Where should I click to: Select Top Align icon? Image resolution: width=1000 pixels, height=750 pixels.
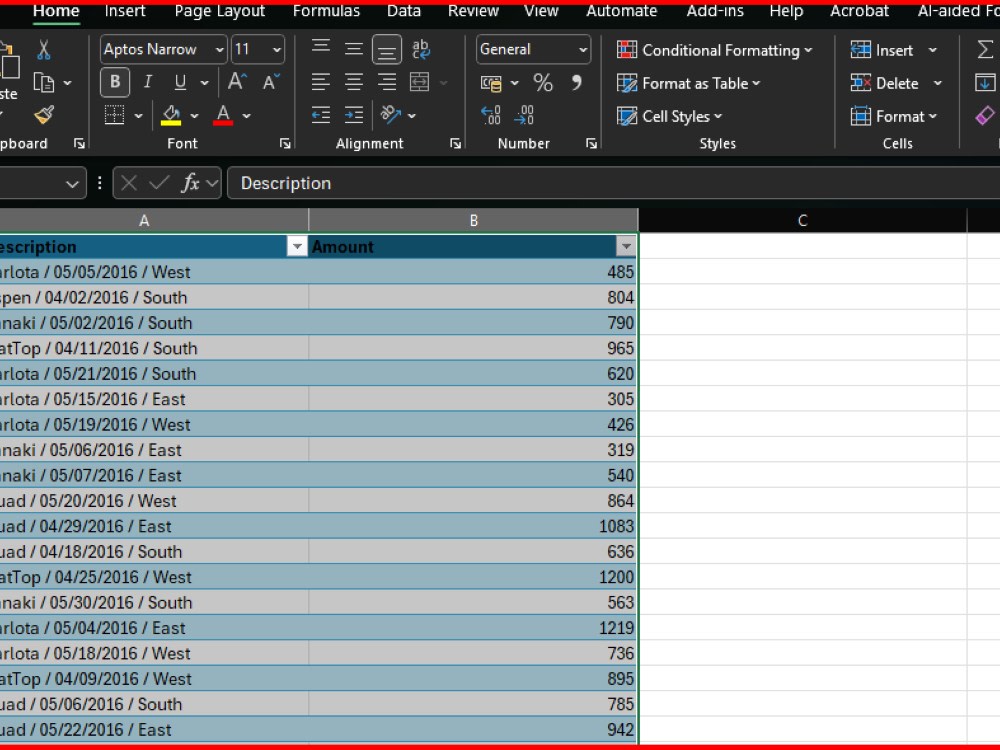pos(321,49)
